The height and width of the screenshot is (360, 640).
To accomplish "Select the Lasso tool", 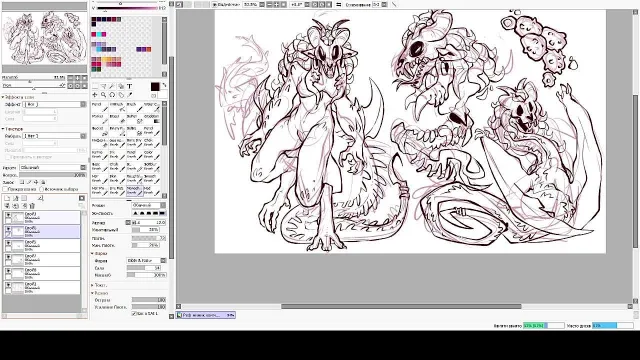I will (103, 86).
